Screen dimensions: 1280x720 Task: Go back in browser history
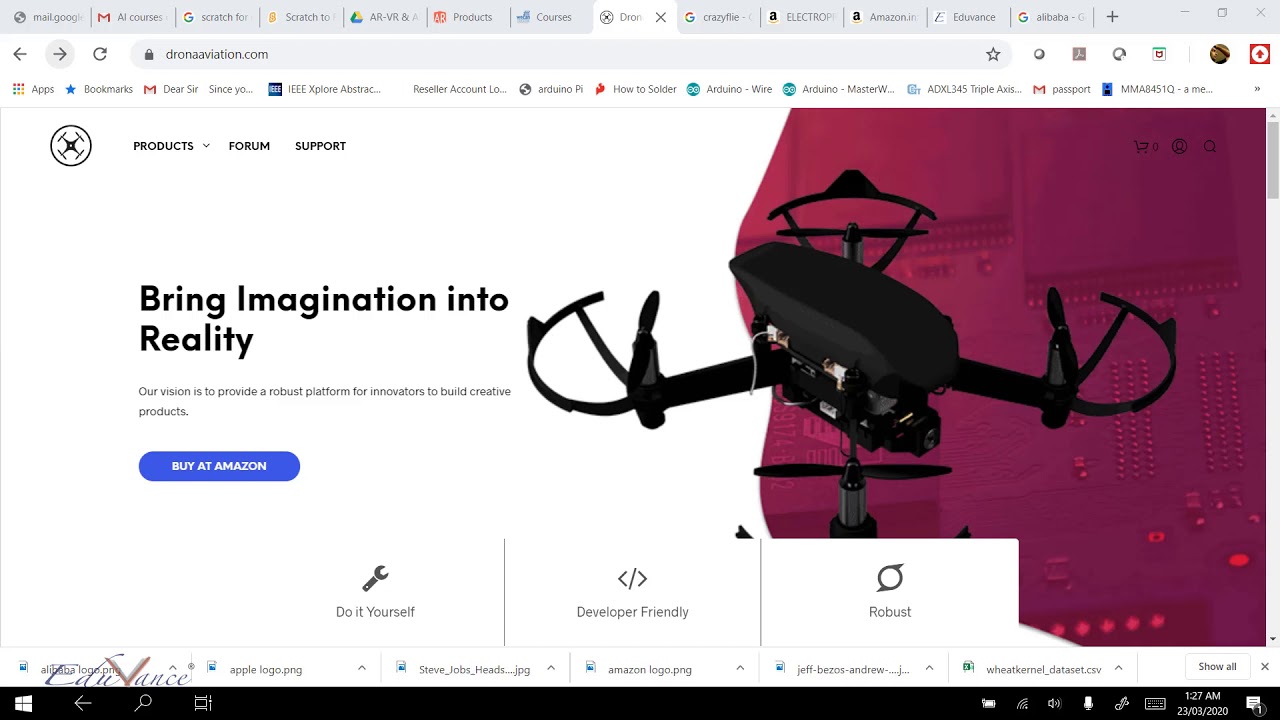20,54
